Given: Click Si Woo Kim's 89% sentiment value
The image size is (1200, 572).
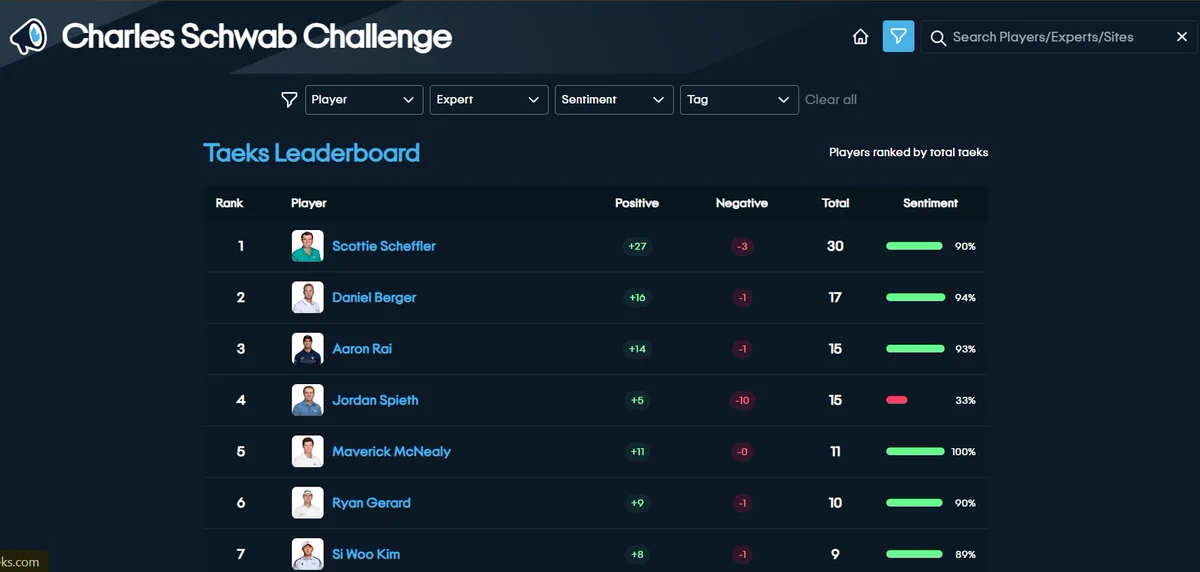Looking at the screenshot, I should (x=965, y=554).
